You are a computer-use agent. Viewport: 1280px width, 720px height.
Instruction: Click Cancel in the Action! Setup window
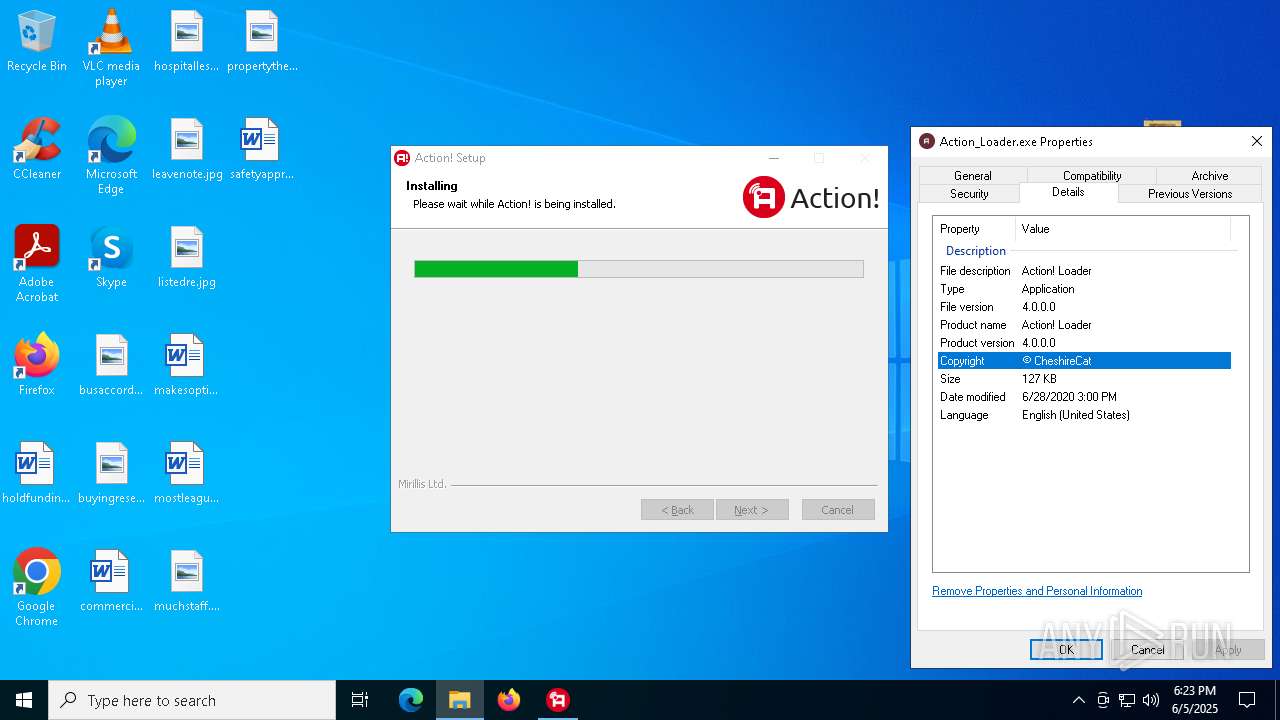(x=838, y=510)
